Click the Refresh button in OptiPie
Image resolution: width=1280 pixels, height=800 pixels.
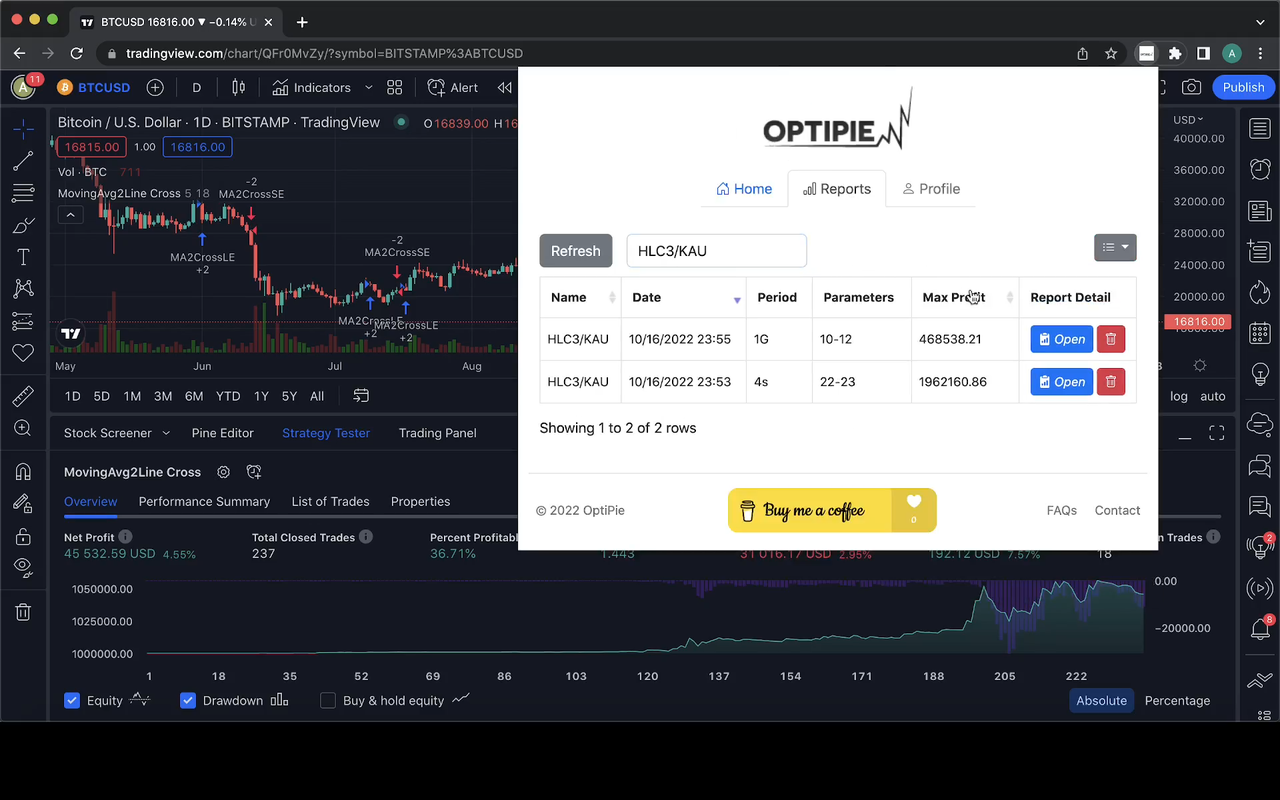576,250
